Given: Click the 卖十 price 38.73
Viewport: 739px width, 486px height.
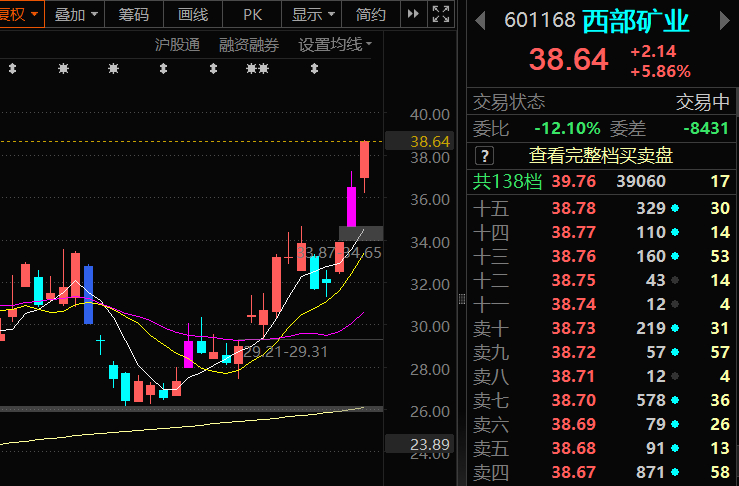Looking at the screenshot, I should pos(574,328).
